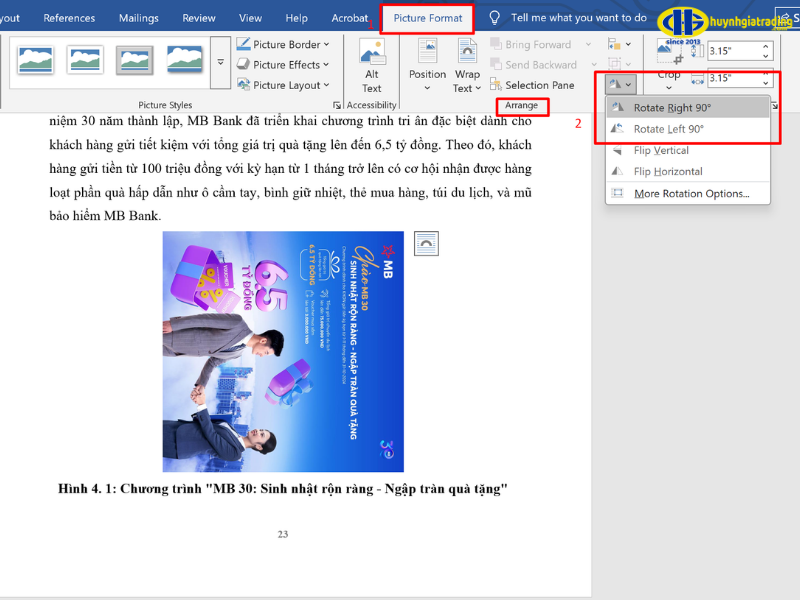
Task: Click the Picture Layout icon
Action: point(243,85)
